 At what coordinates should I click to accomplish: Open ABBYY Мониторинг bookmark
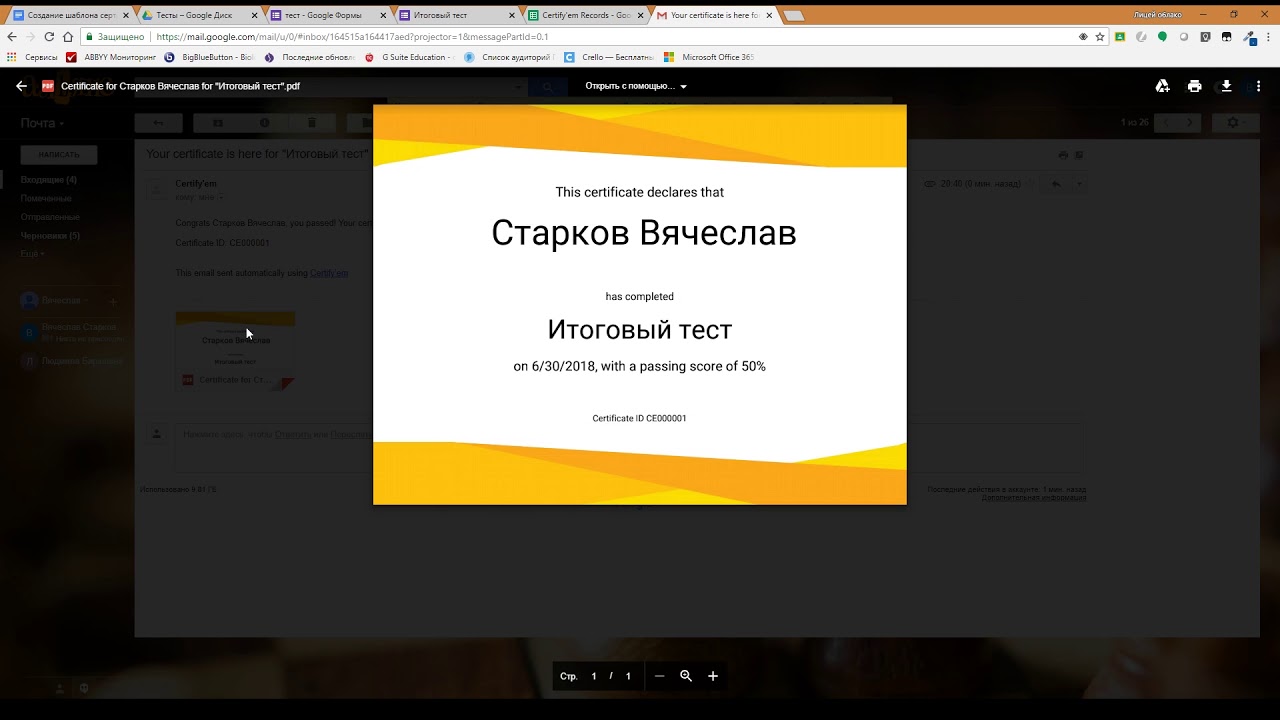tap(112, 57)
